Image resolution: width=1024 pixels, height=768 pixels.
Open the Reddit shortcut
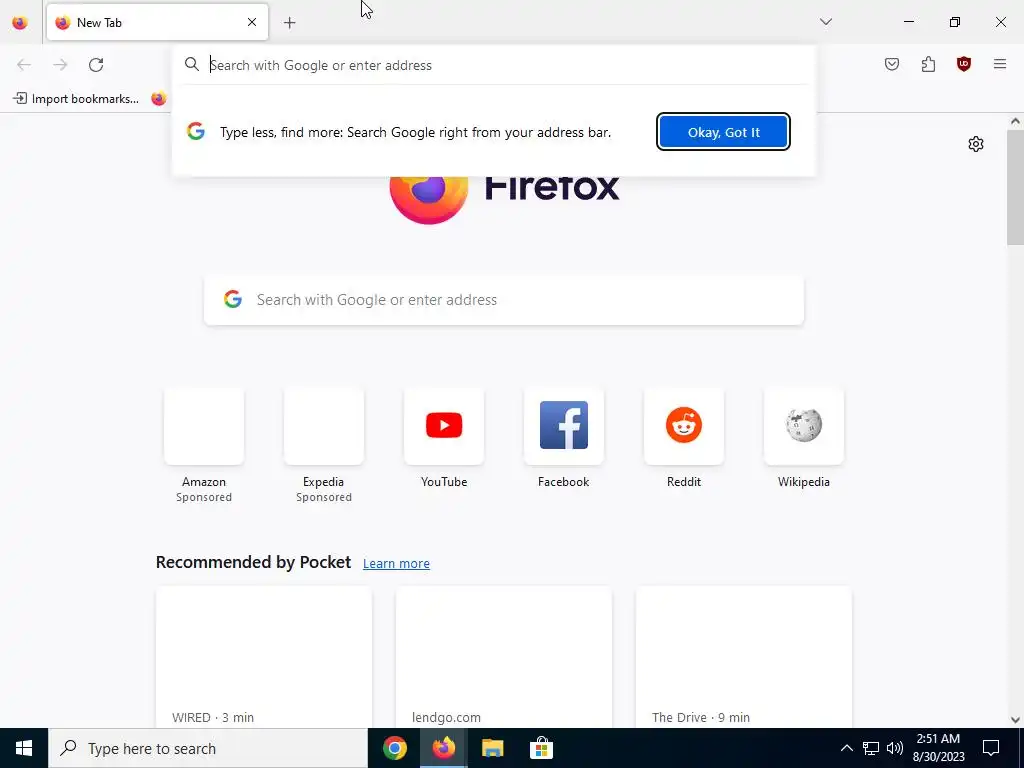click(x=684, y=438)
